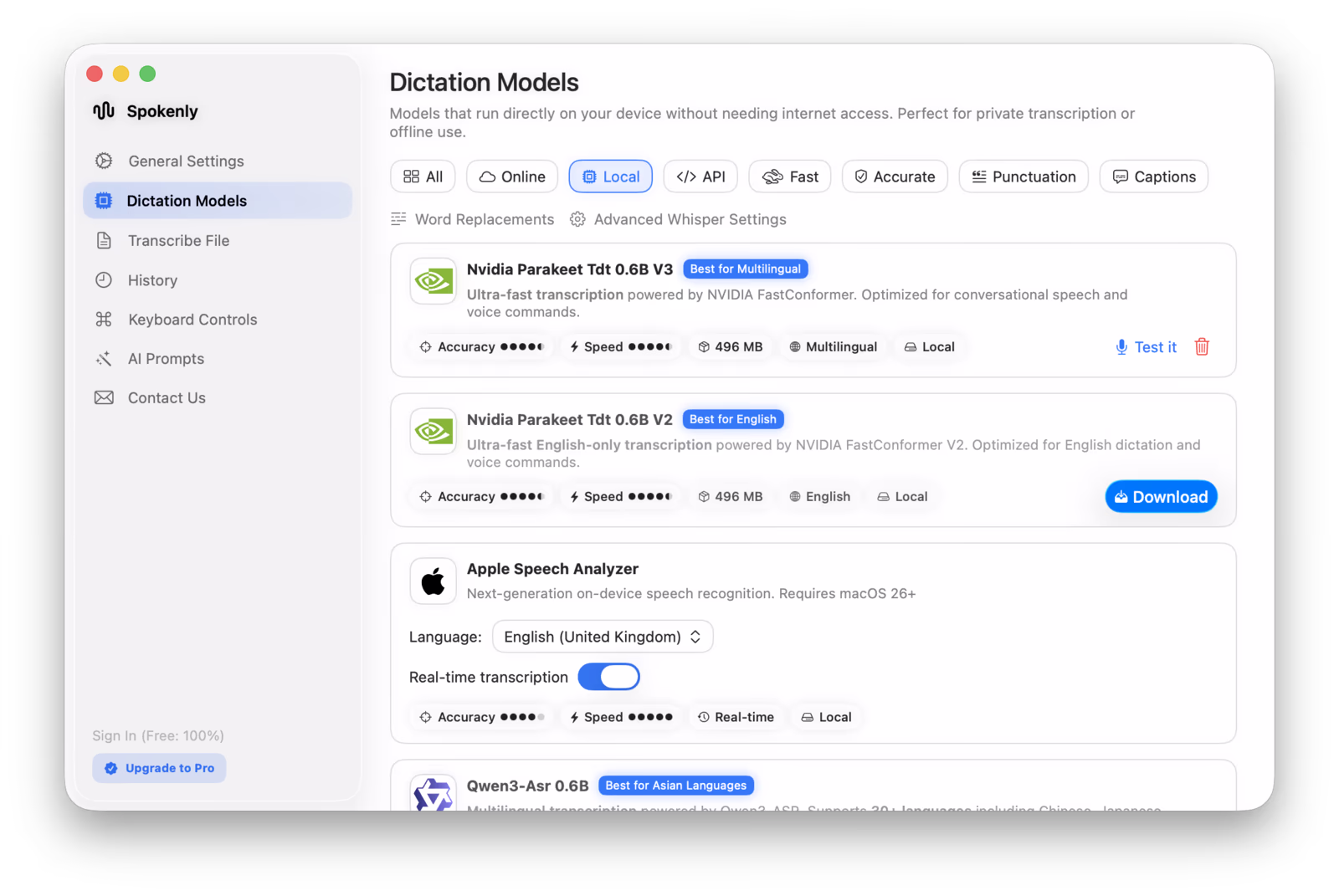
Task: Select the API filter tab
Action: 700,177
